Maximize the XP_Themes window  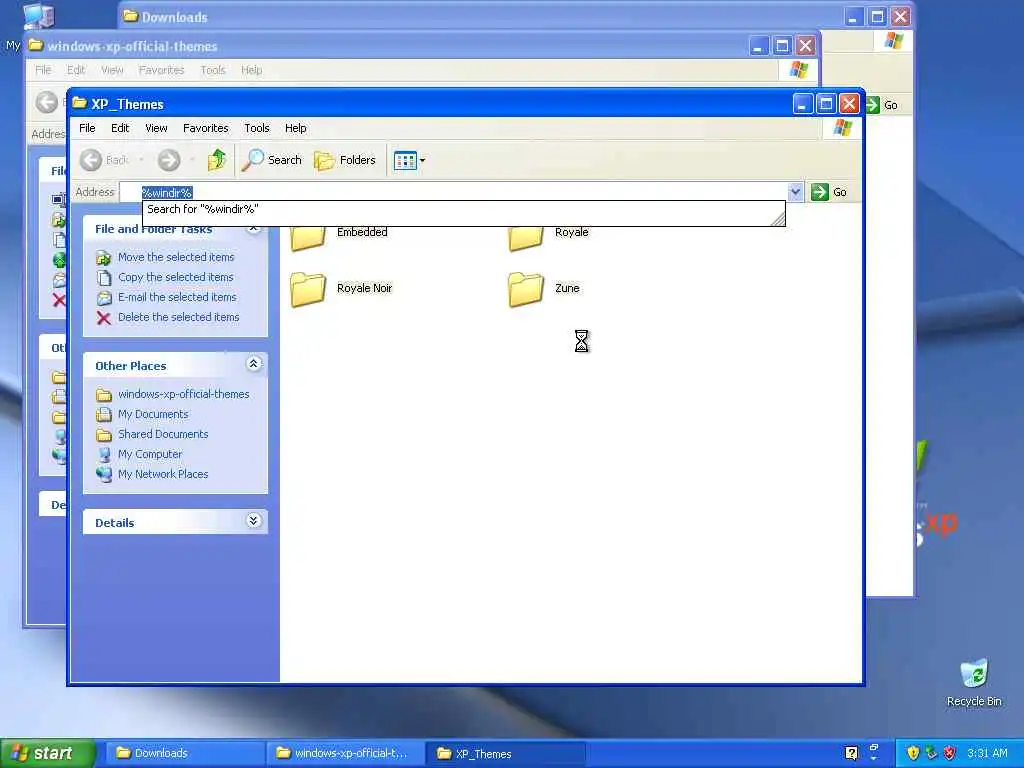pyautogui.click(x=825, y=103)
